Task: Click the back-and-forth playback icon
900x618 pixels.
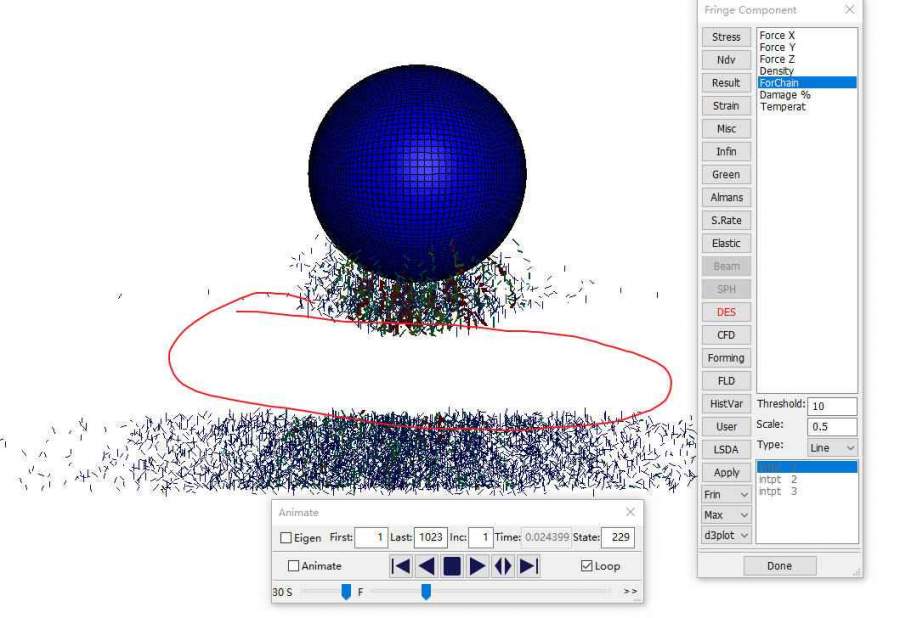Action: pos(503,566)
